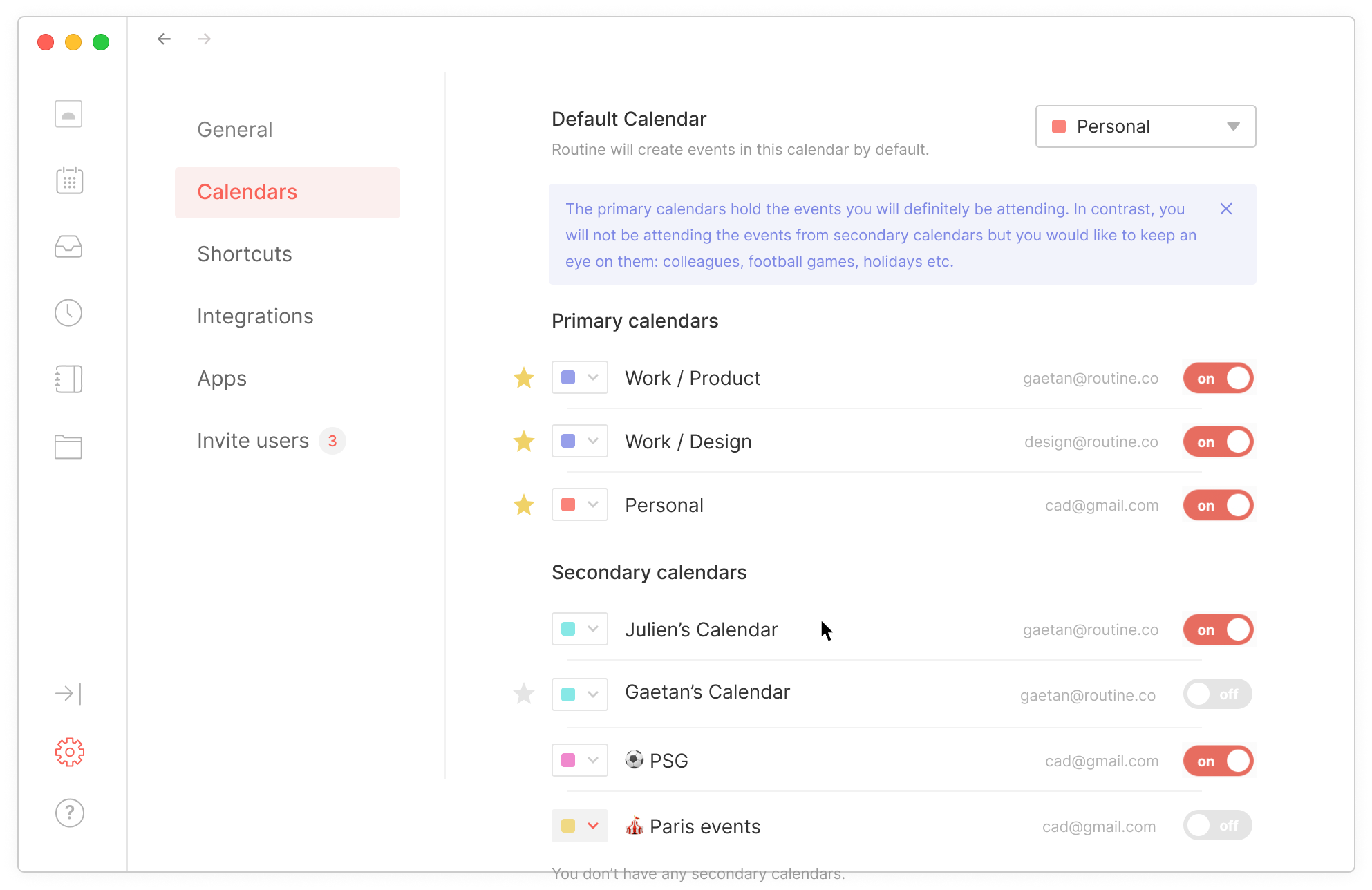Open the Invite users section
Viewport: 1372px width, 890px height.
[253, 440]
